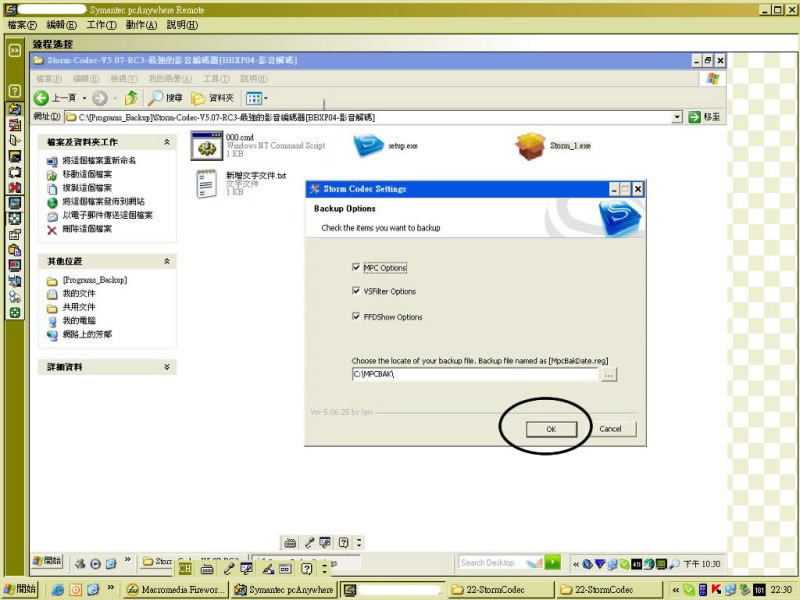Open the [Programs_Backup] folder link
This screenshot has width=800, height=600.
tap(95, 280)
